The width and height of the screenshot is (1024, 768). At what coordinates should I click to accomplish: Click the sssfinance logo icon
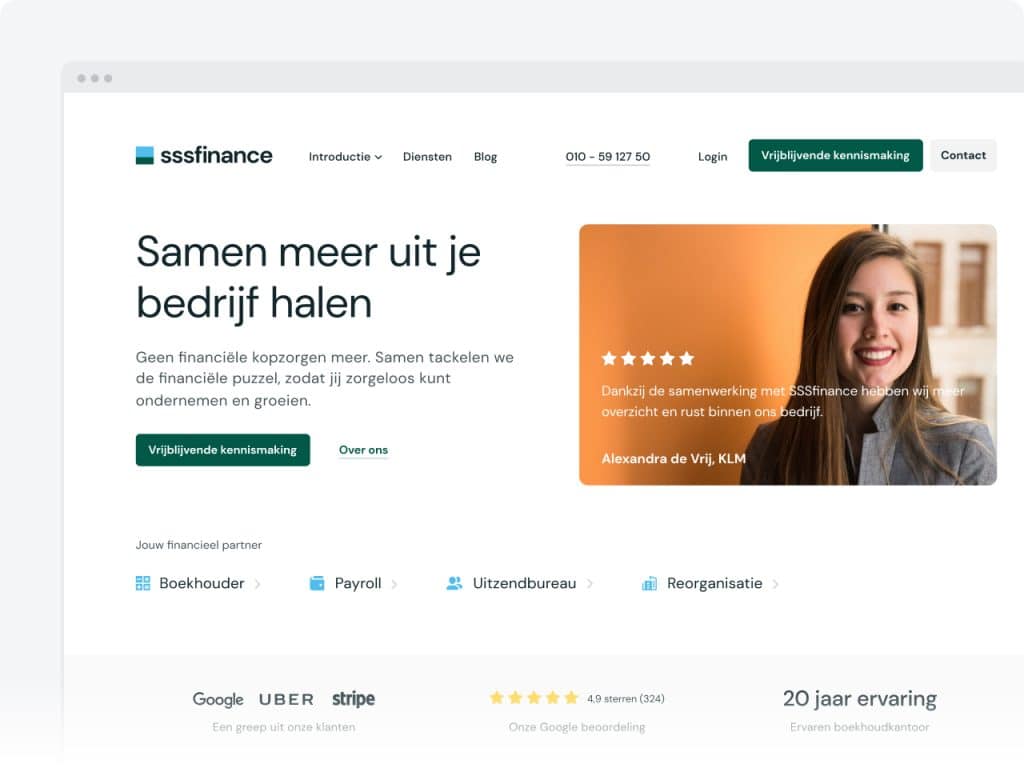(x=144, y=155)
